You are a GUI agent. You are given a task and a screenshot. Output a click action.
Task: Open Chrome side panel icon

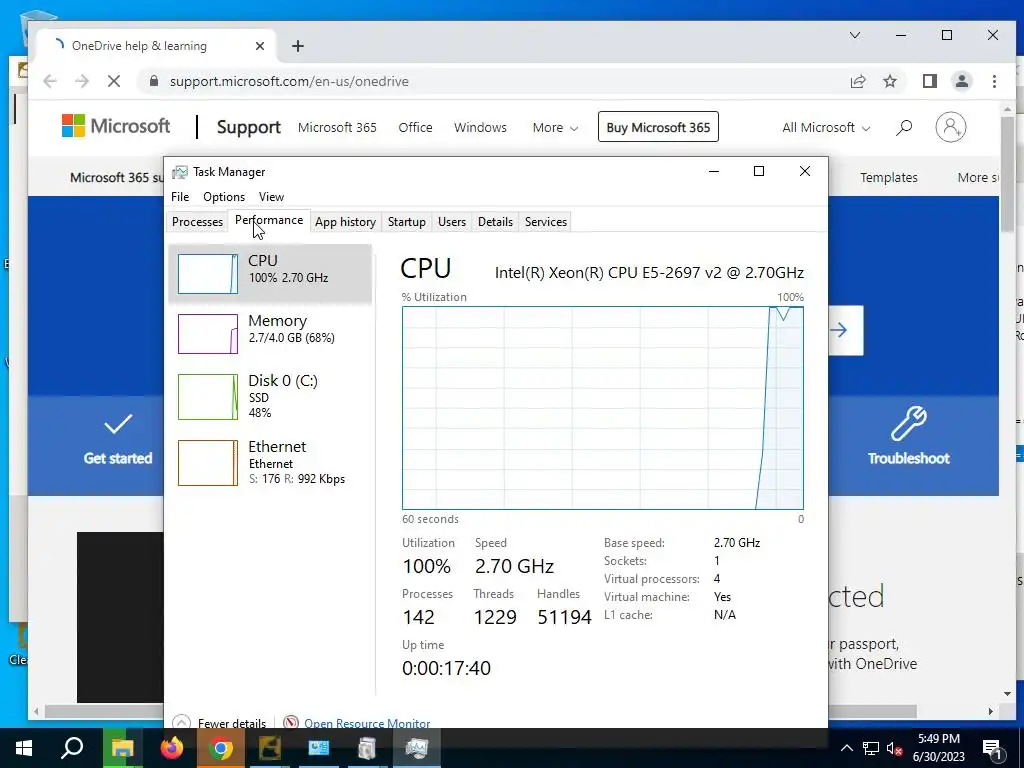click(929, 81)
